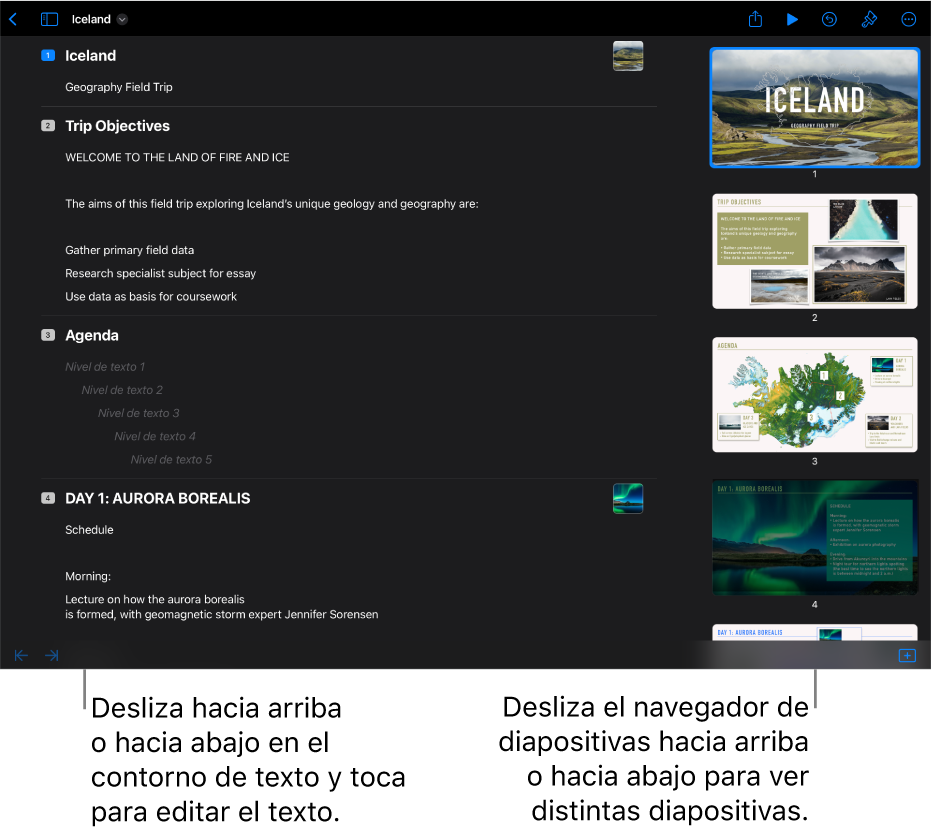This screenshot has width=931, height=838.
Task: Tap the back arrow to exit presentation
Action: tap(13, 20)
